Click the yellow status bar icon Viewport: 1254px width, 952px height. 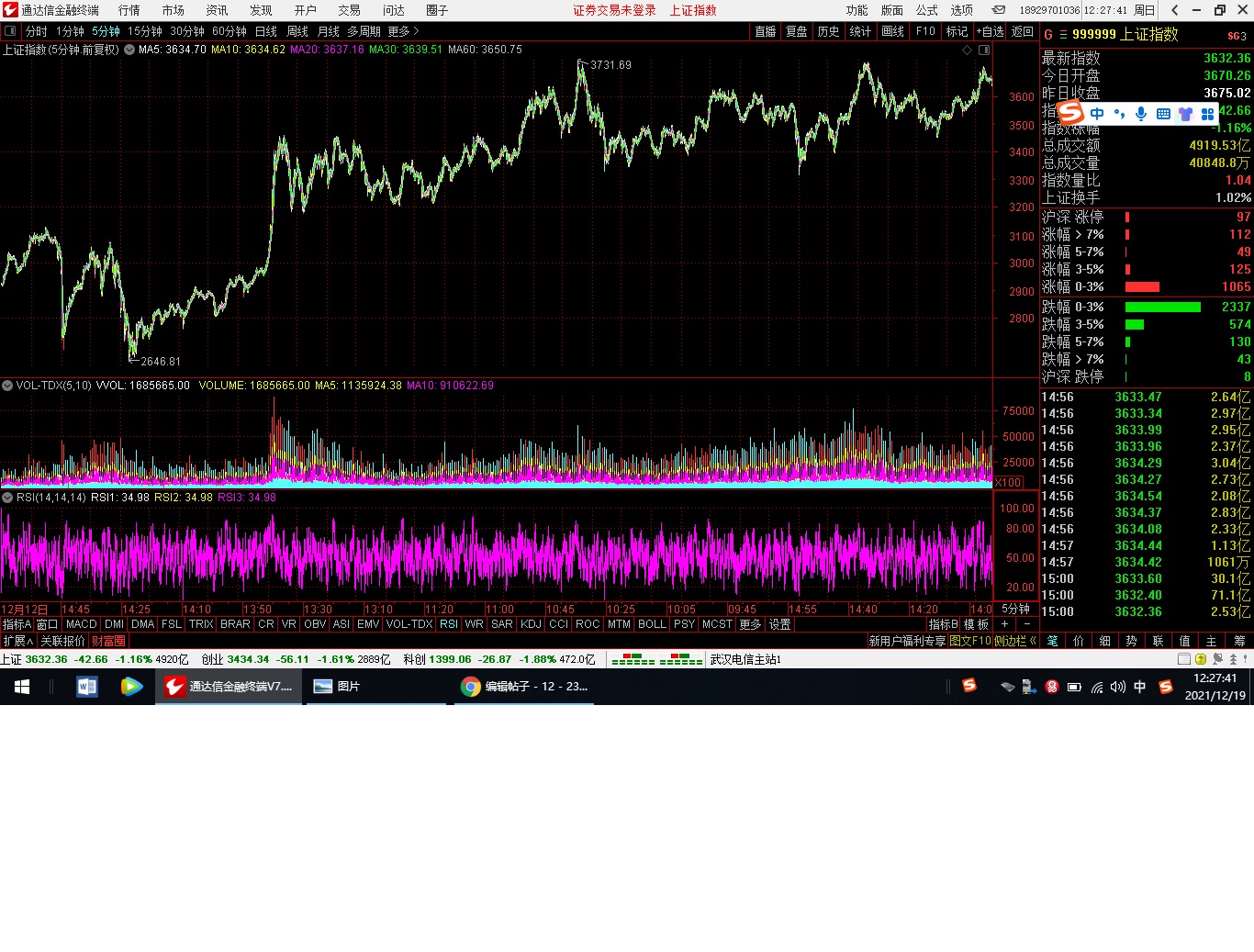click(1201, 659)
